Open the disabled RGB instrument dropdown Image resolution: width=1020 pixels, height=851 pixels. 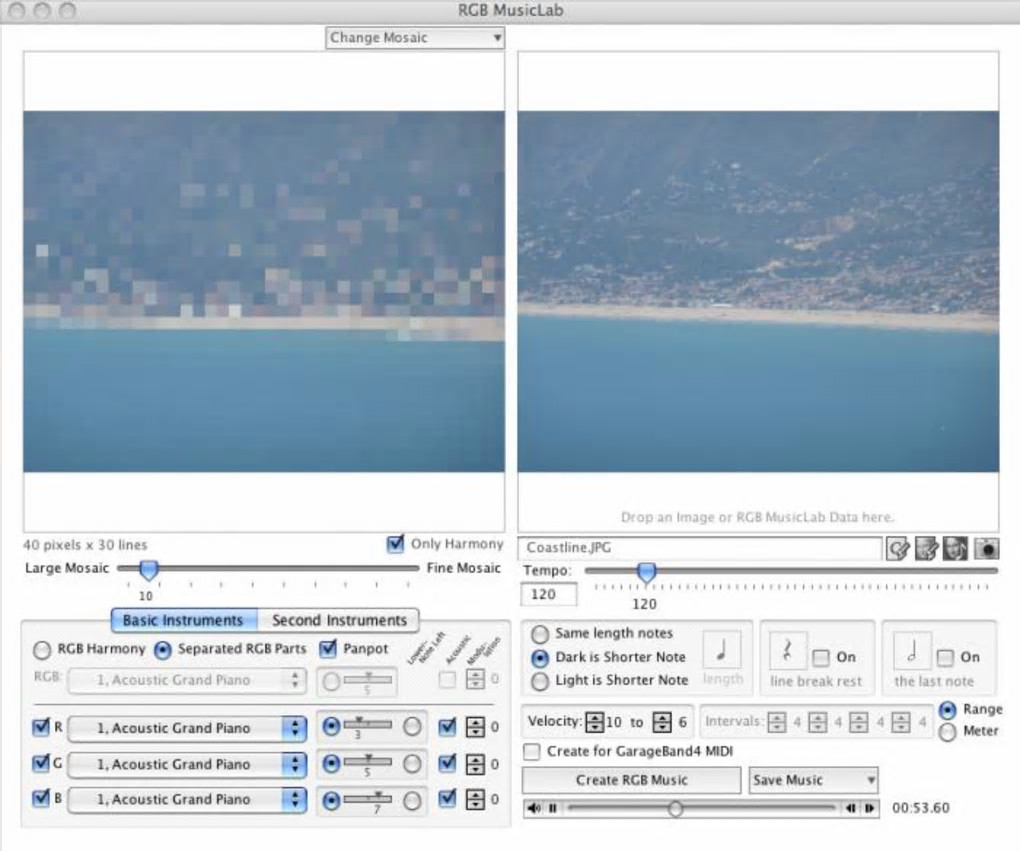pos(187,681)
